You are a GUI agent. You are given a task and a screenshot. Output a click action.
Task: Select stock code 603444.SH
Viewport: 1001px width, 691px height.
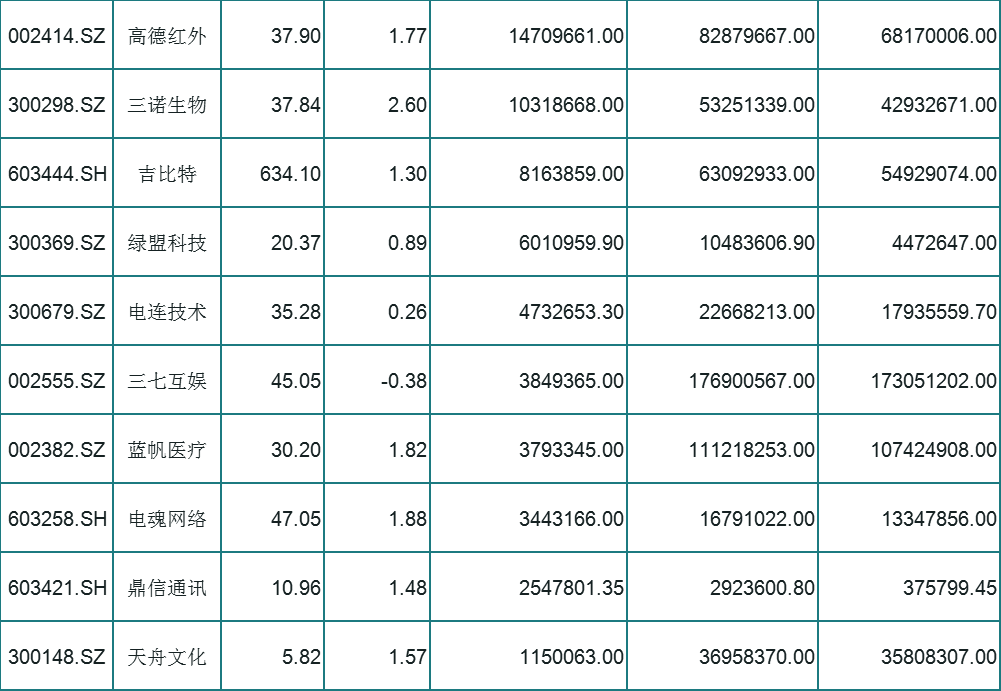(57, 172)
